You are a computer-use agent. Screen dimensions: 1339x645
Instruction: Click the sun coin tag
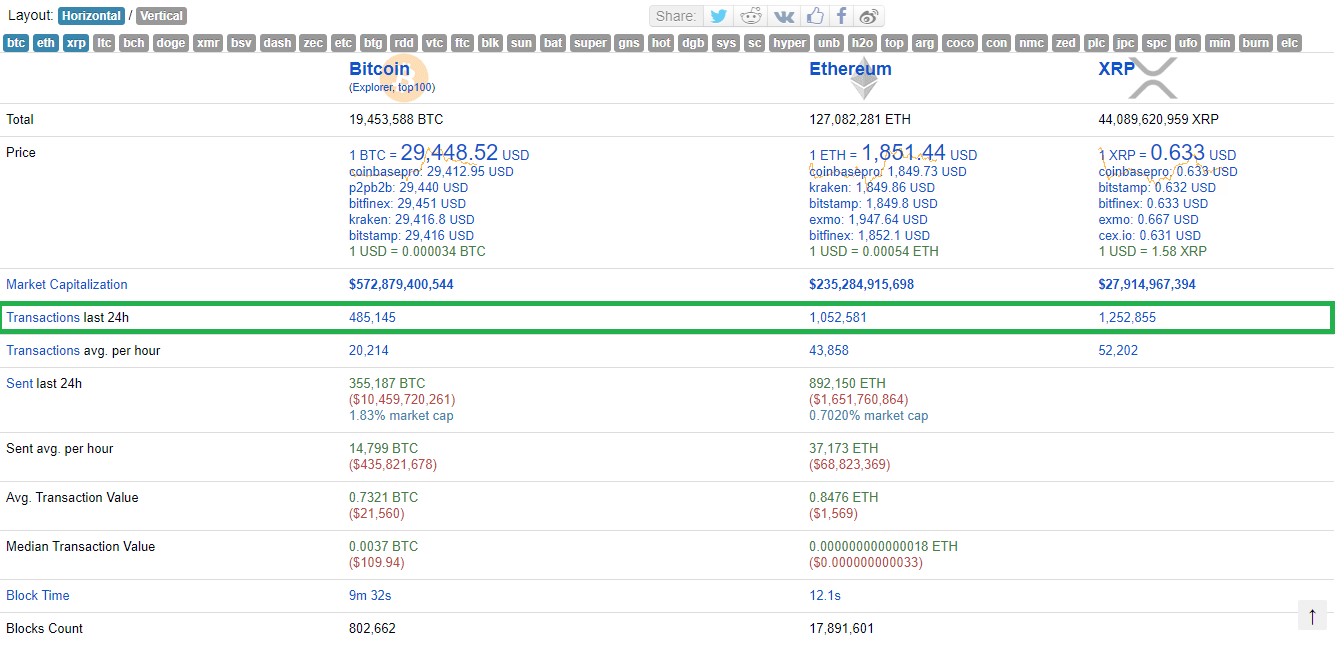521,43
